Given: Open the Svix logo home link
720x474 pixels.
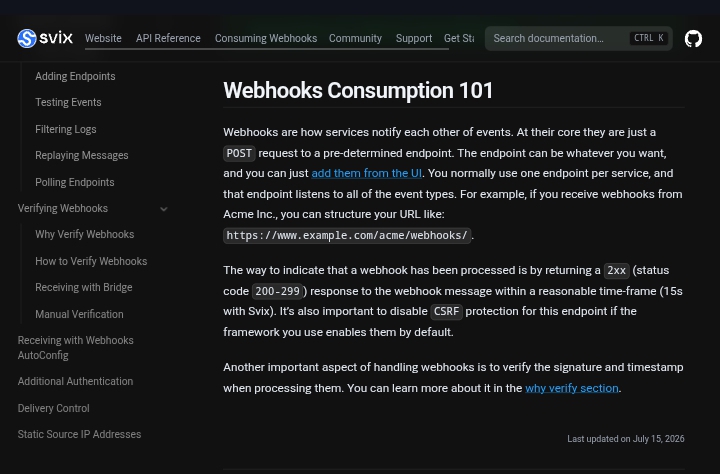Looking at the screenshot, I should tap(45, 38).
